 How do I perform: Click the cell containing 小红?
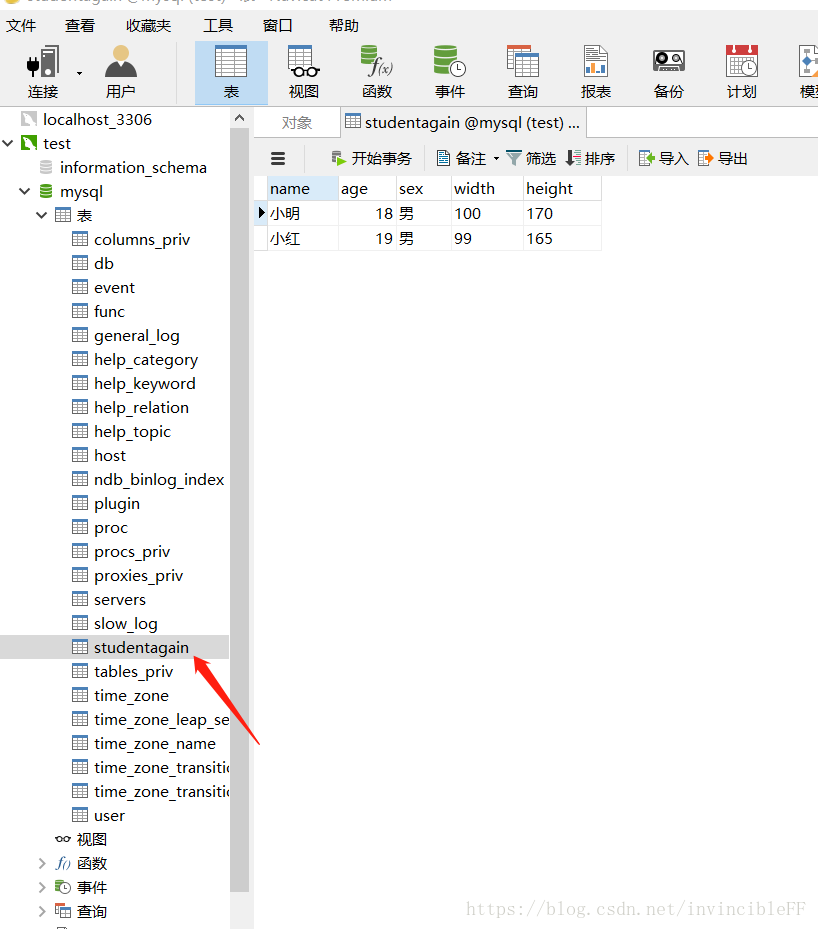[303, 238]
